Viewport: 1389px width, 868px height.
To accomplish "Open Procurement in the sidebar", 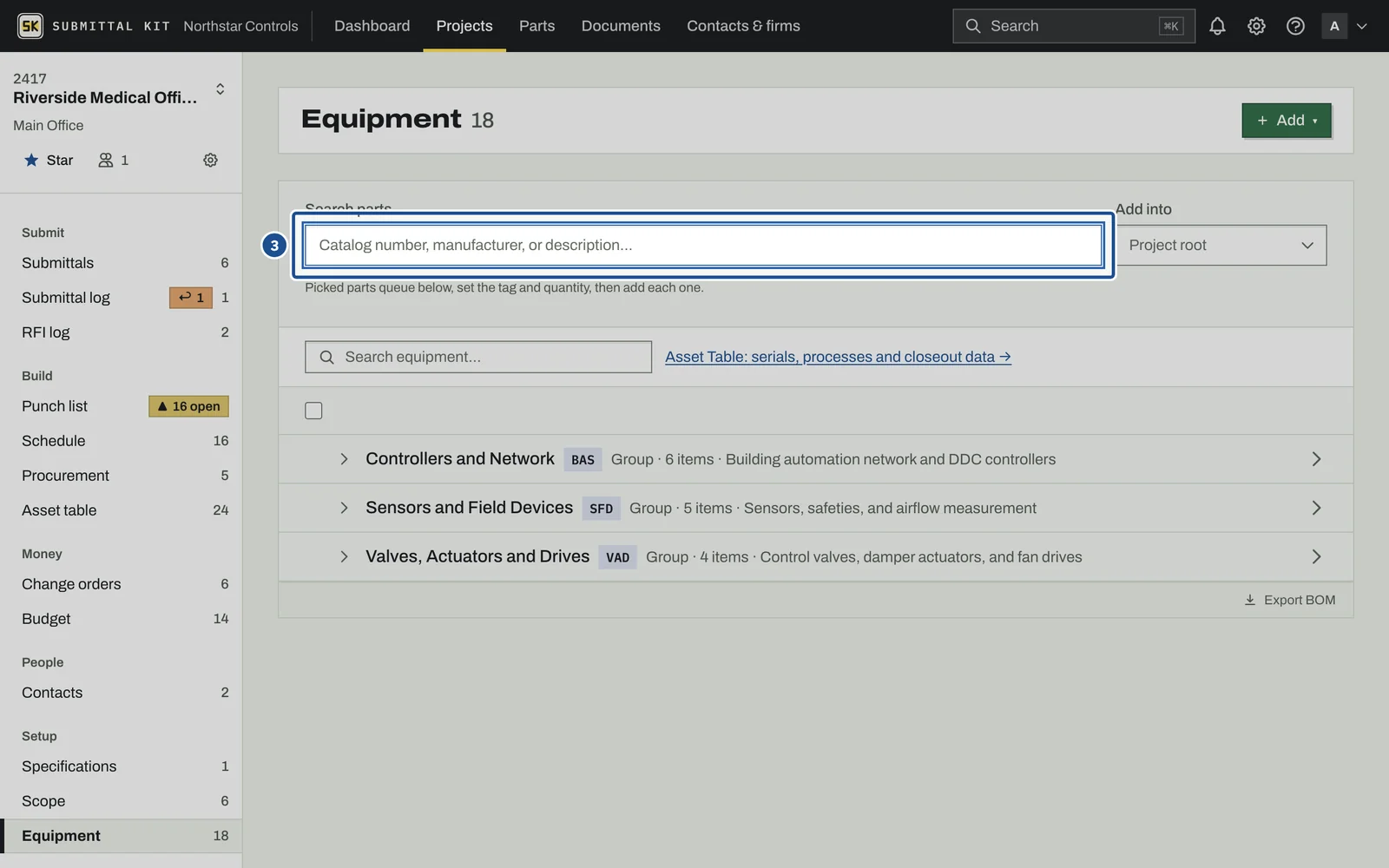I will click(122, 476).
